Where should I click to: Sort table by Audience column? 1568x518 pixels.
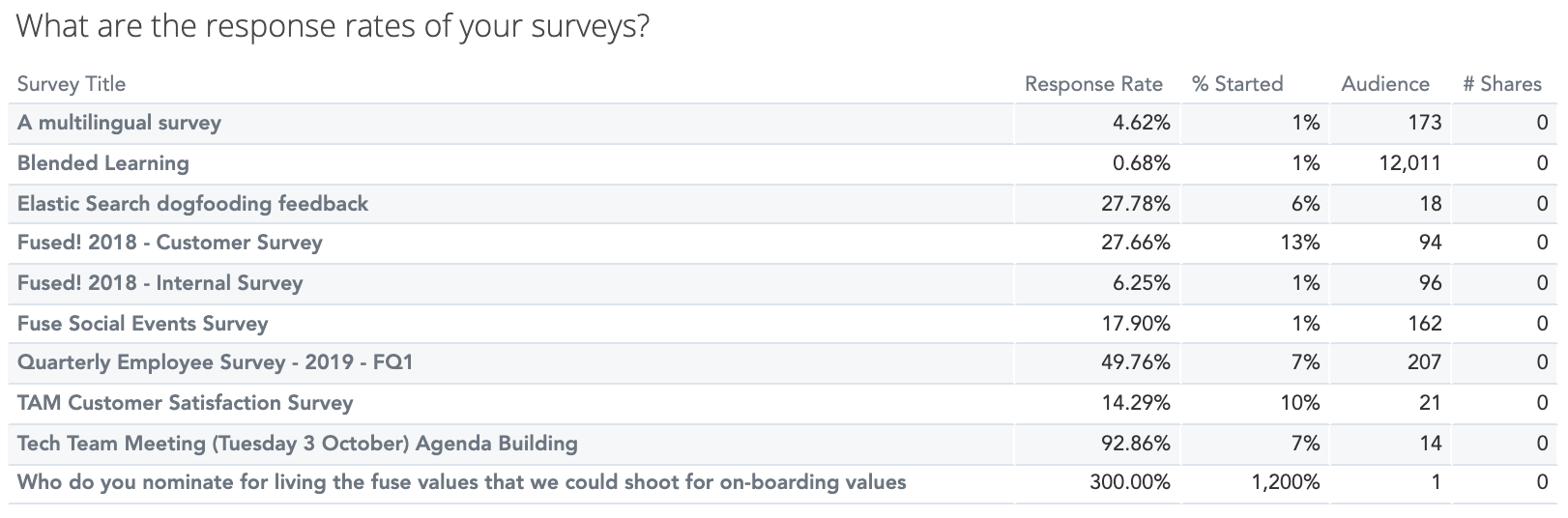(1384, 84)
